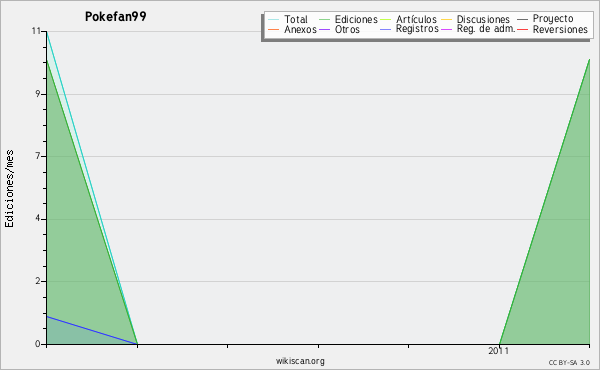Click the blue Registros color line swatch

coord(385,29)
